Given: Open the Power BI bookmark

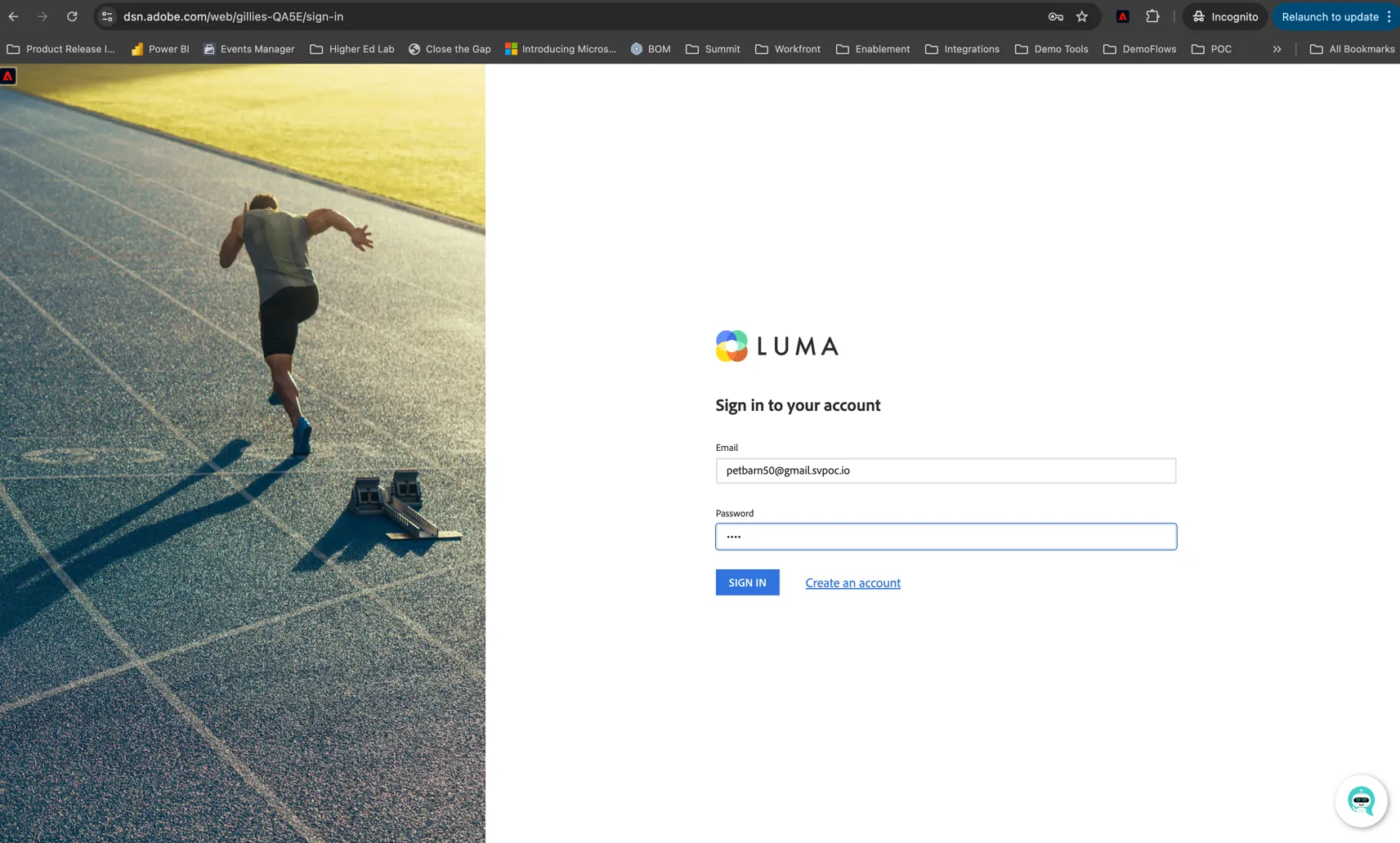Looking at the screenshot, I should click(160, 49).
